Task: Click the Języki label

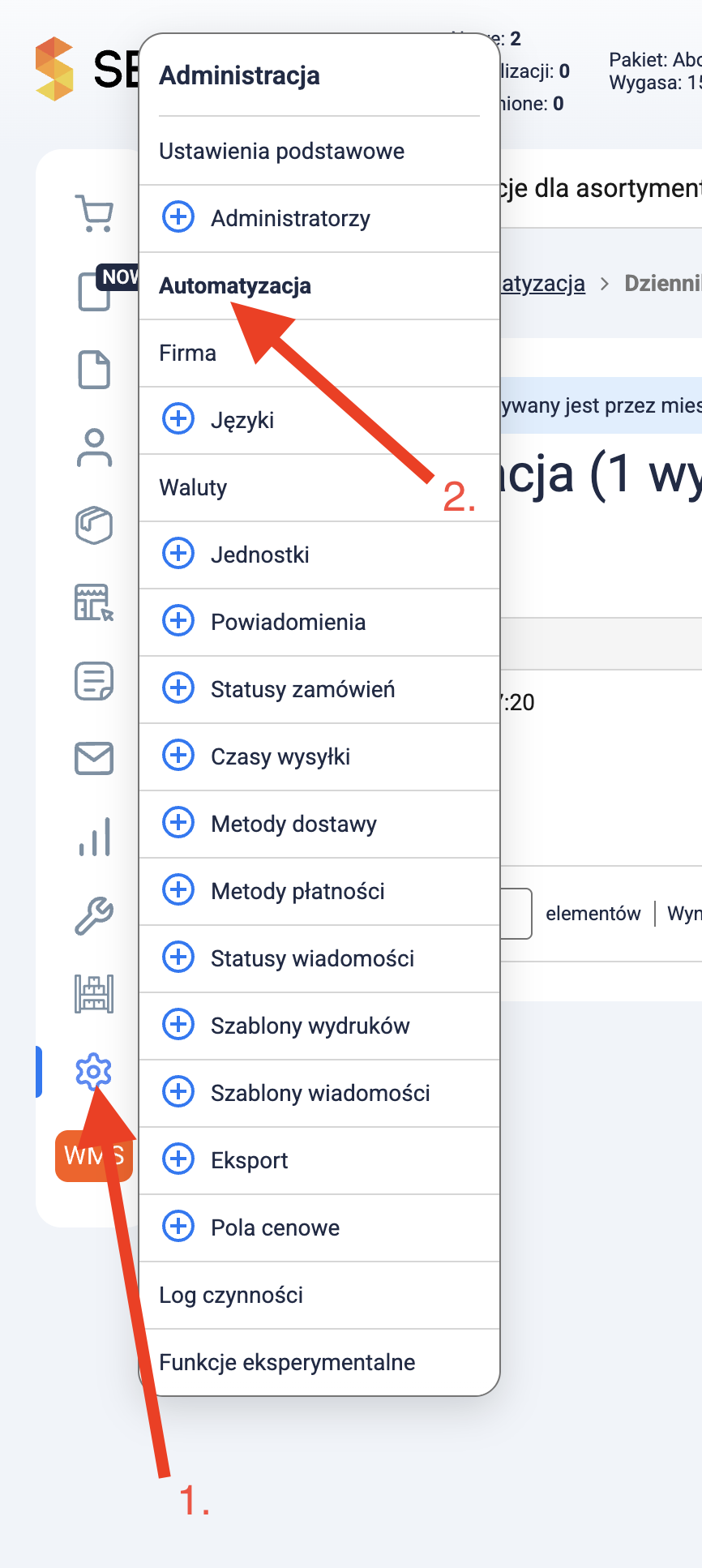Action: click(242, 421)
